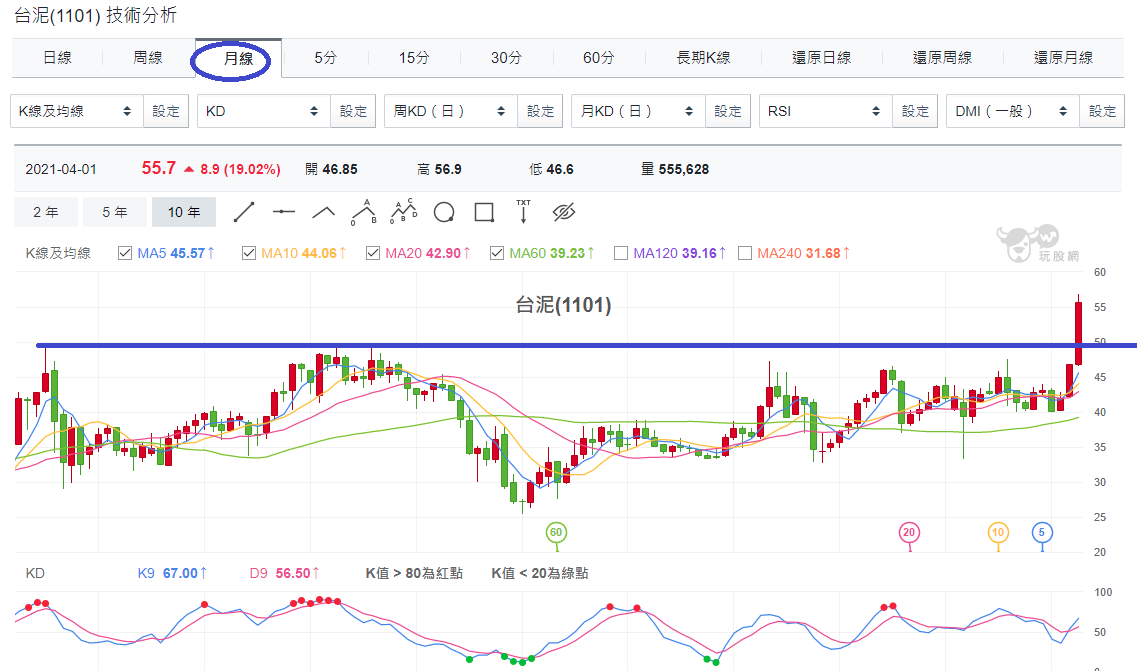
Task: Open the 周KD(日) indicator dropdown
Action: pyautogui.click(x=451, y=111)
